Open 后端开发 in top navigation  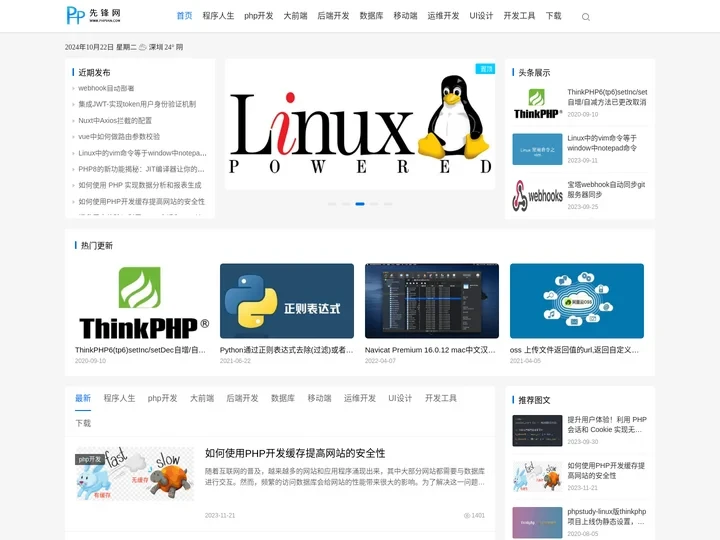click(333, 16)
